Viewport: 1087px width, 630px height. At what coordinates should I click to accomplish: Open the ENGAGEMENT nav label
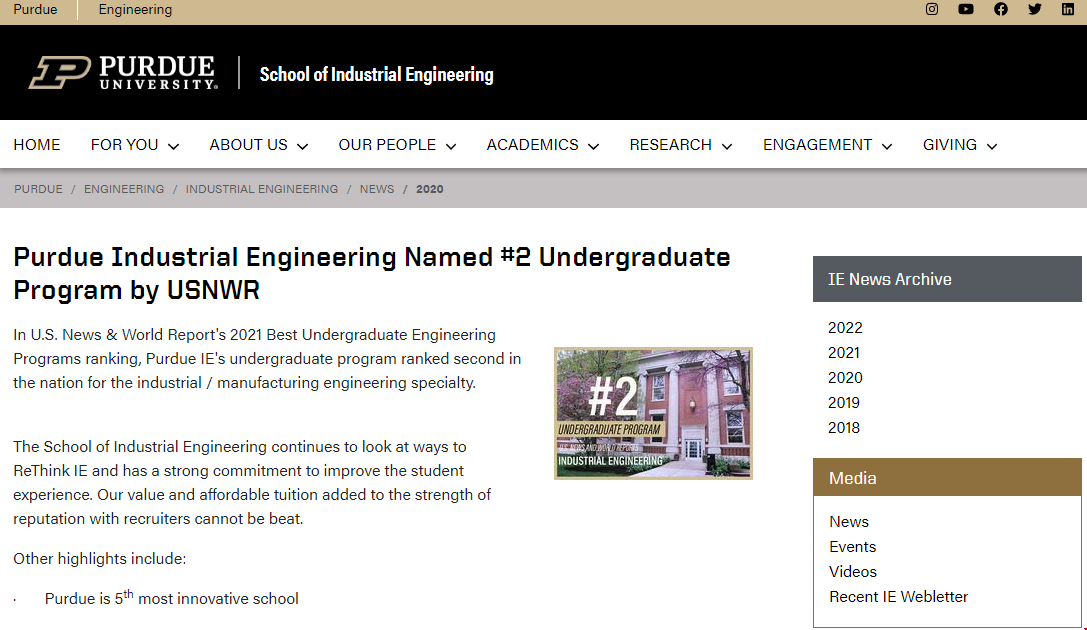pyautogui.click(x=817, y=145)
